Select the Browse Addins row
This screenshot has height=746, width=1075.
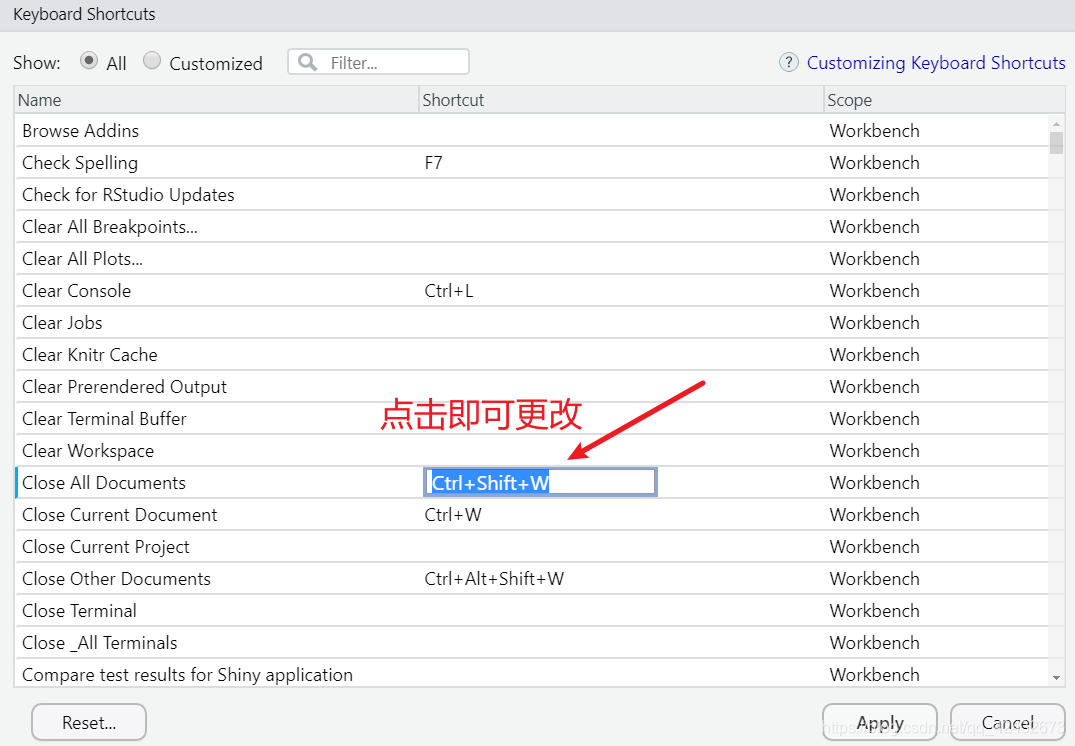[531, 130]
